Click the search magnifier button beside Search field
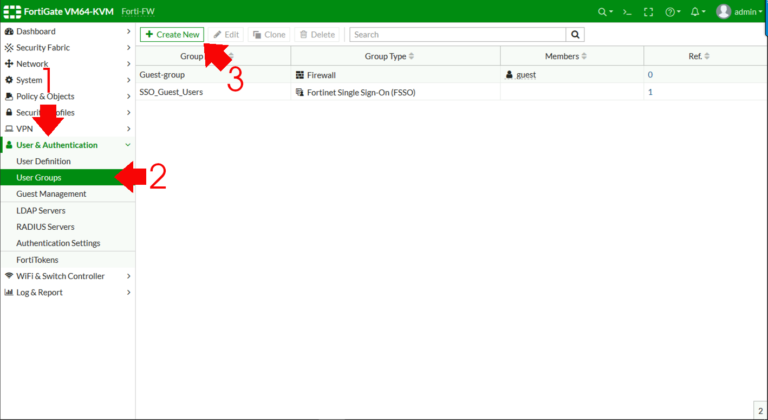Image resolution: width=768 pixels, height=420 pixels. pos(575,34)
